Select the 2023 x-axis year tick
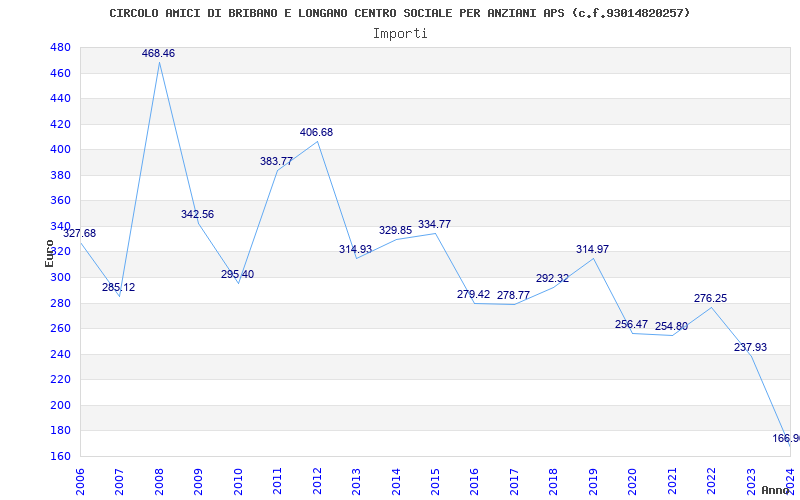 point(751,481)
